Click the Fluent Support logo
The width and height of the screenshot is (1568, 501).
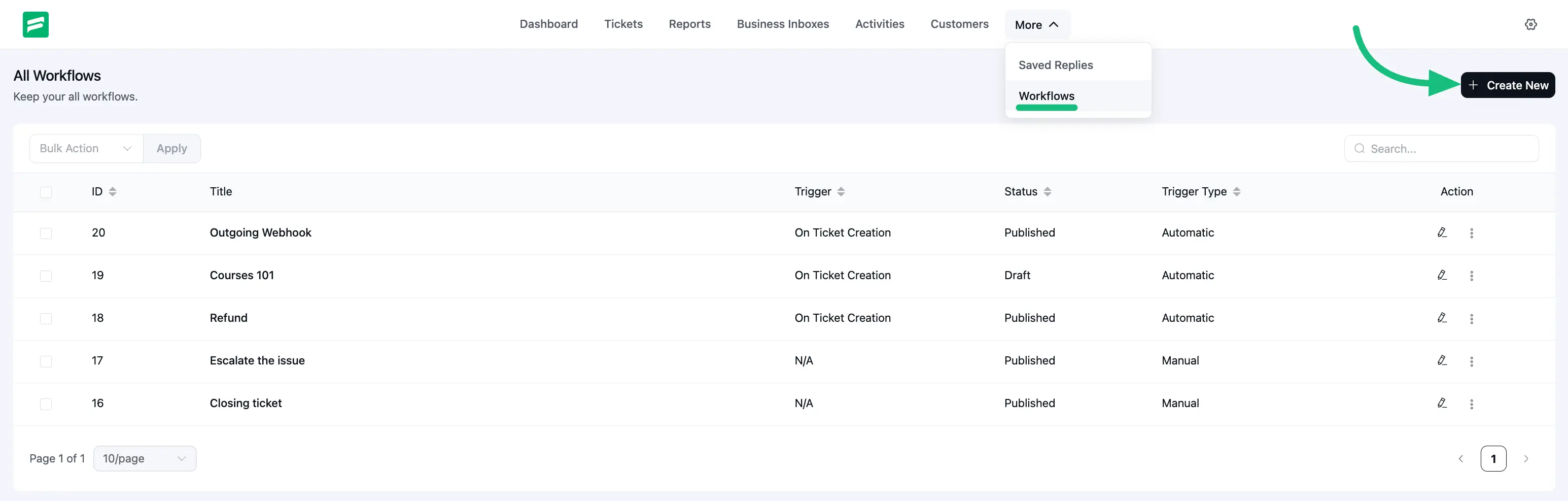36,24
